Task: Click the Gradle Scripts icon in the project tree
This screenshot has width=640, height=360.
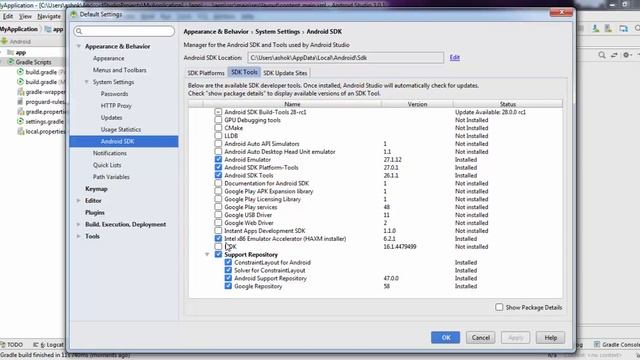Action: [x=10, y=62]
